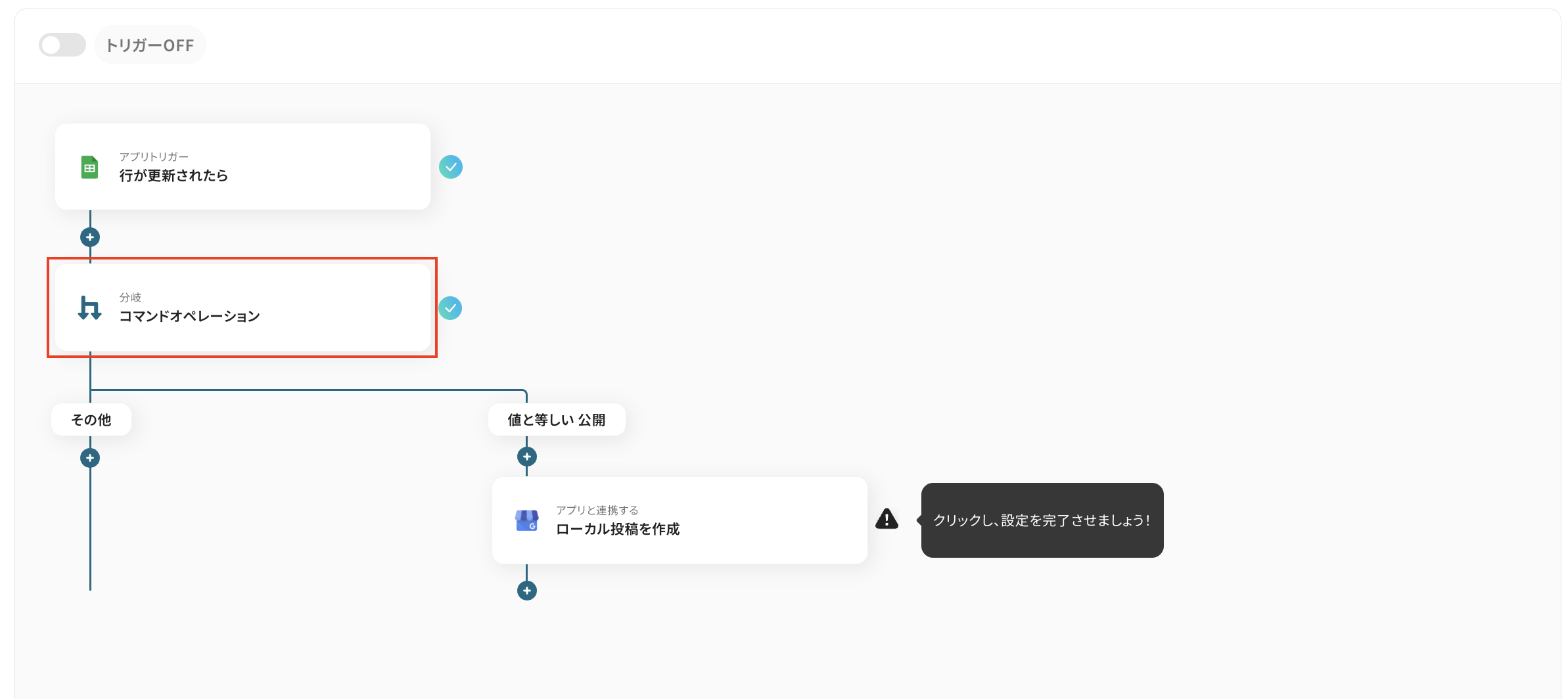Screen dimensions: 1568x699
Task: Click the branch (分岐) icon on コマンドオペレーション
Action: 89,307
